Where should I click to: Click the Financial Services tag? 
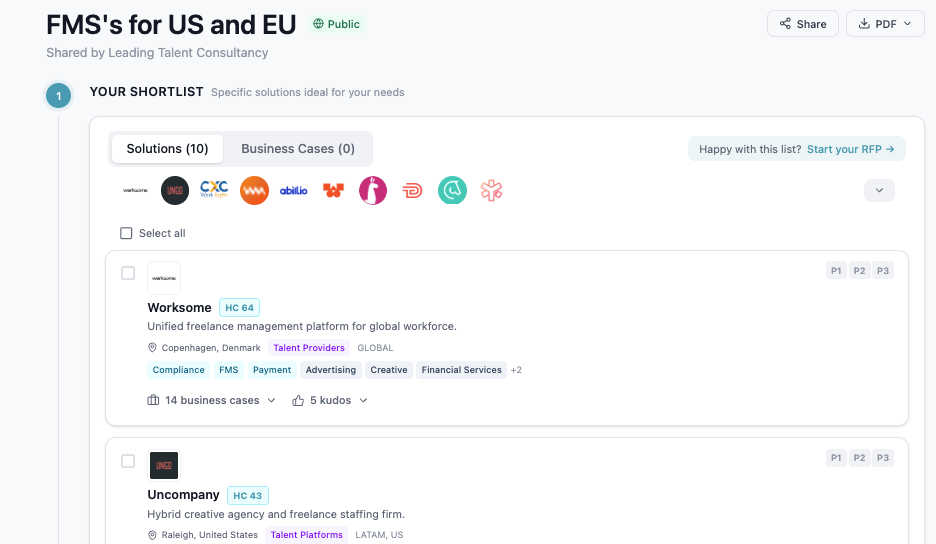461,370
